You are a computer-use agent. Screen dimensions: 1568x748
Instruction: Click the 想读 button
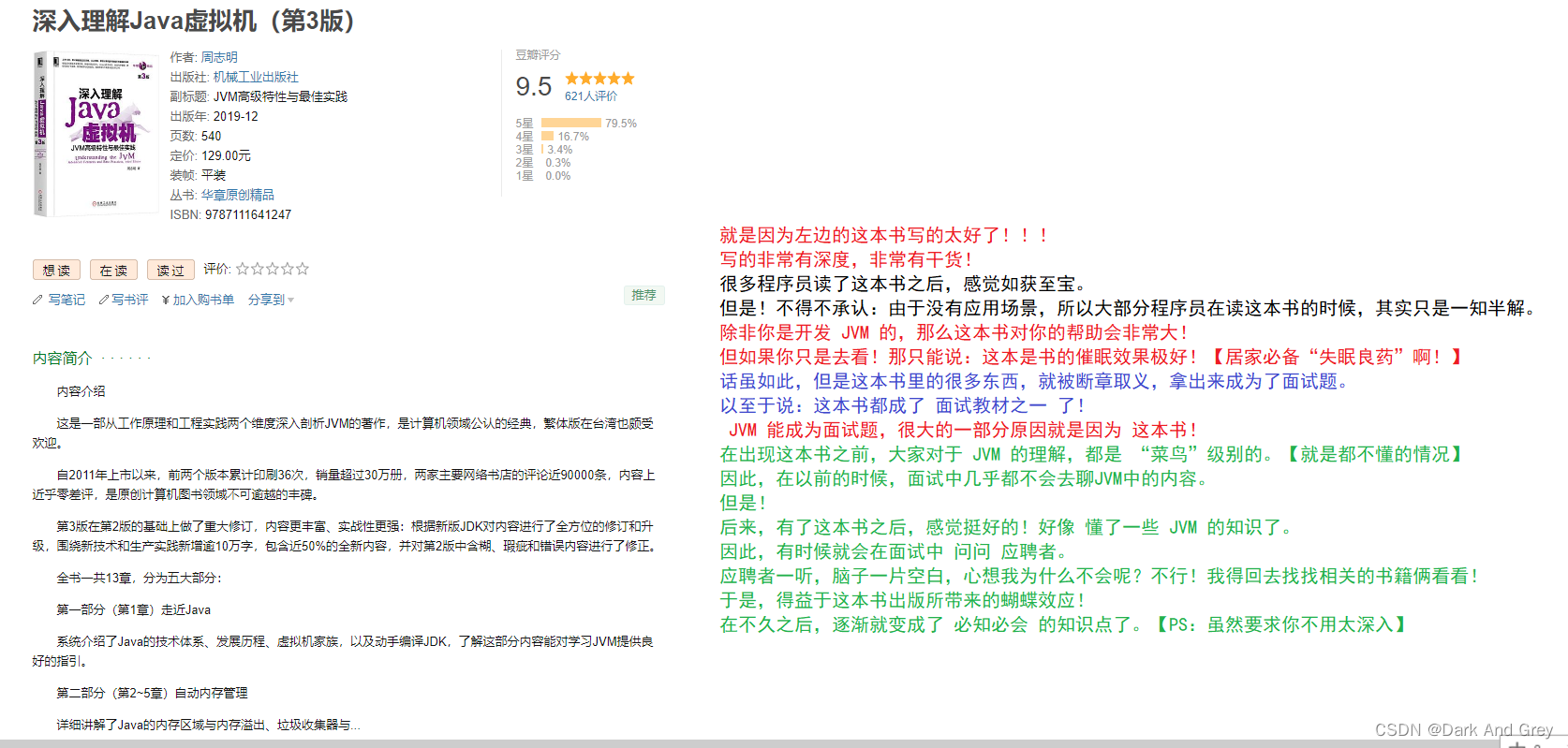pos(56,270)
